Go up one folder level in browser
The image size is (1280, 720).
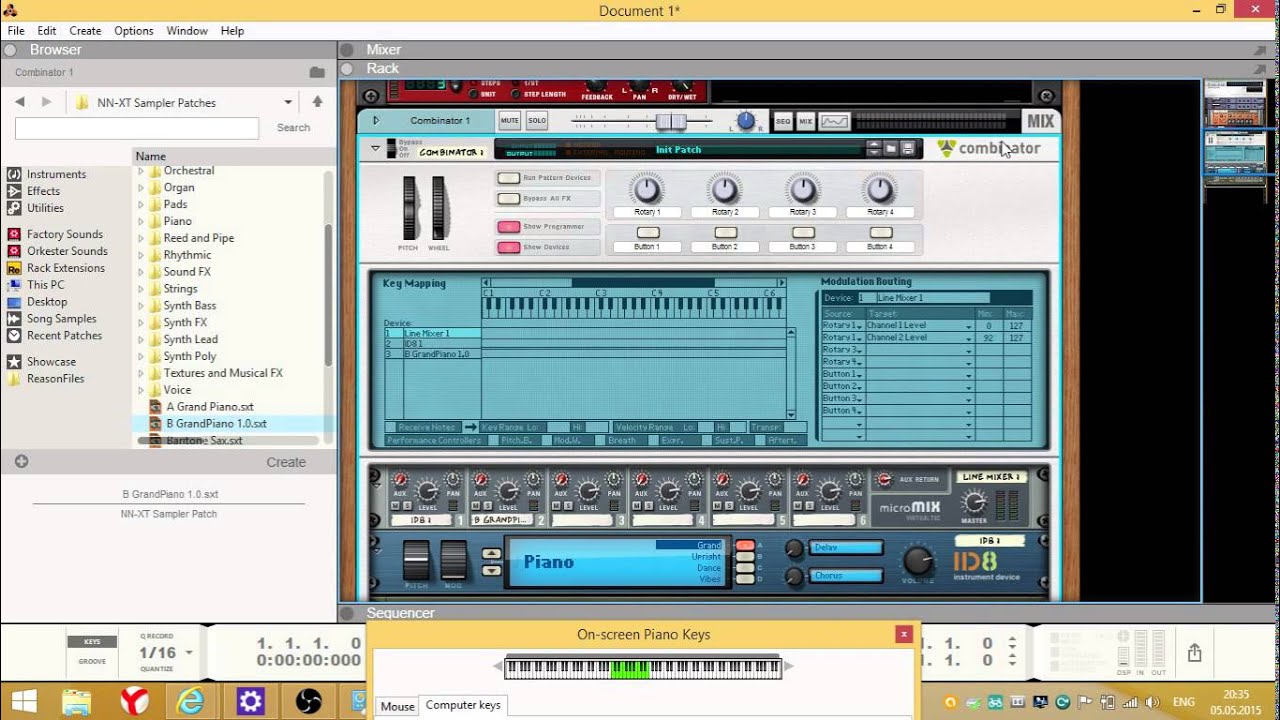pyautogui.click(x=317, y=102)
